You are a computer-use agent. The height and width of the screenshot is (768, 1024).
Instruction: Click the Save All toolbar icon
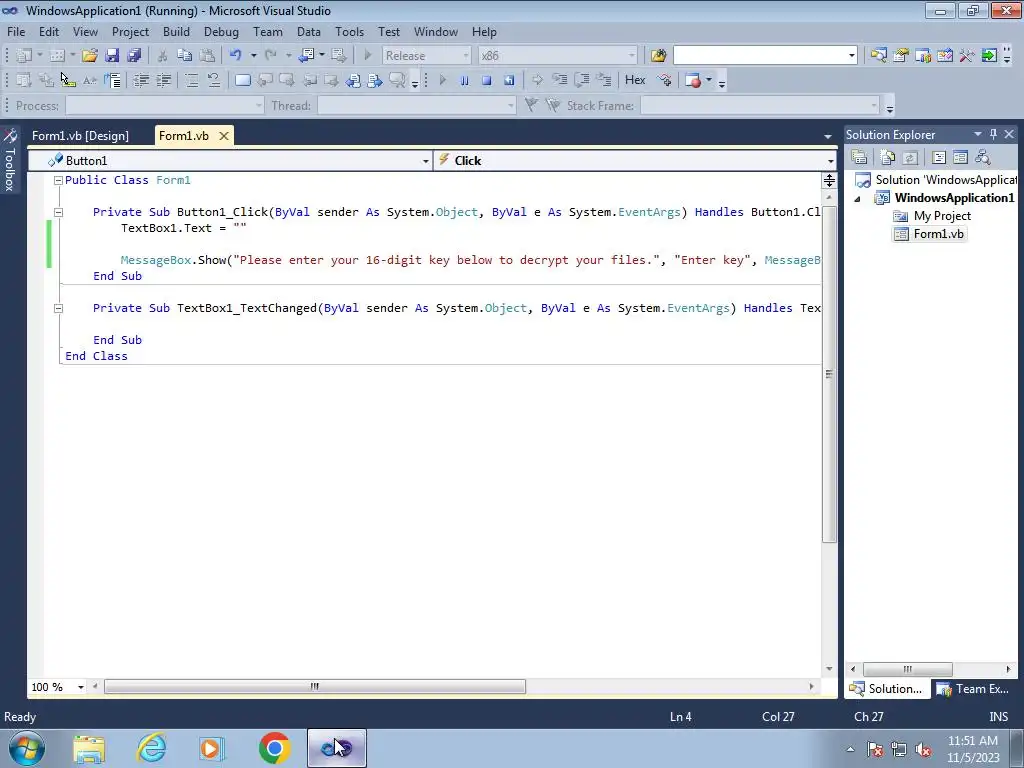pyautogui.click(x=134, y=56)
